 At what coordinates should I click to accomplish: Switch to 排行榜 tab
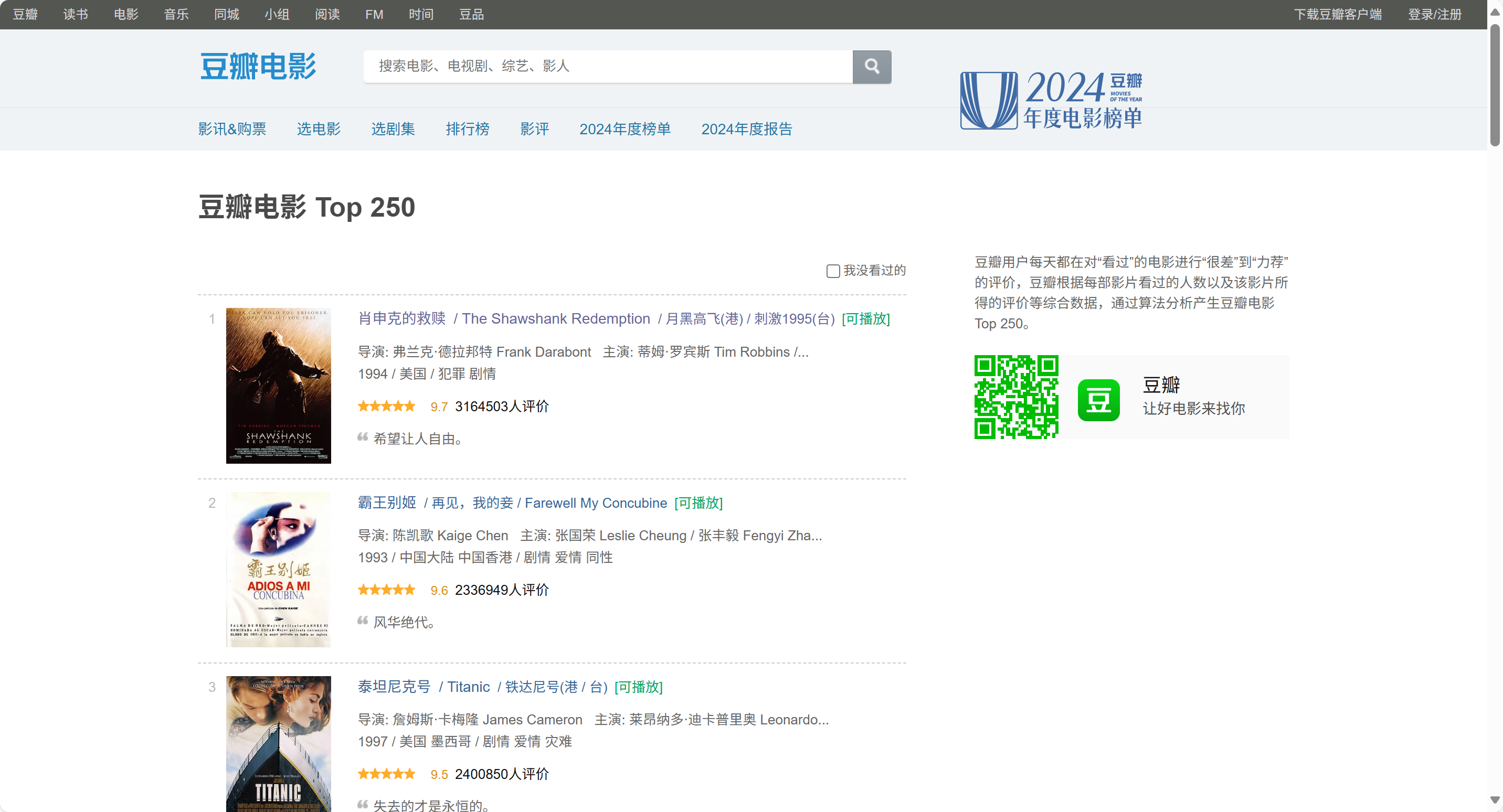pos(468,129)
